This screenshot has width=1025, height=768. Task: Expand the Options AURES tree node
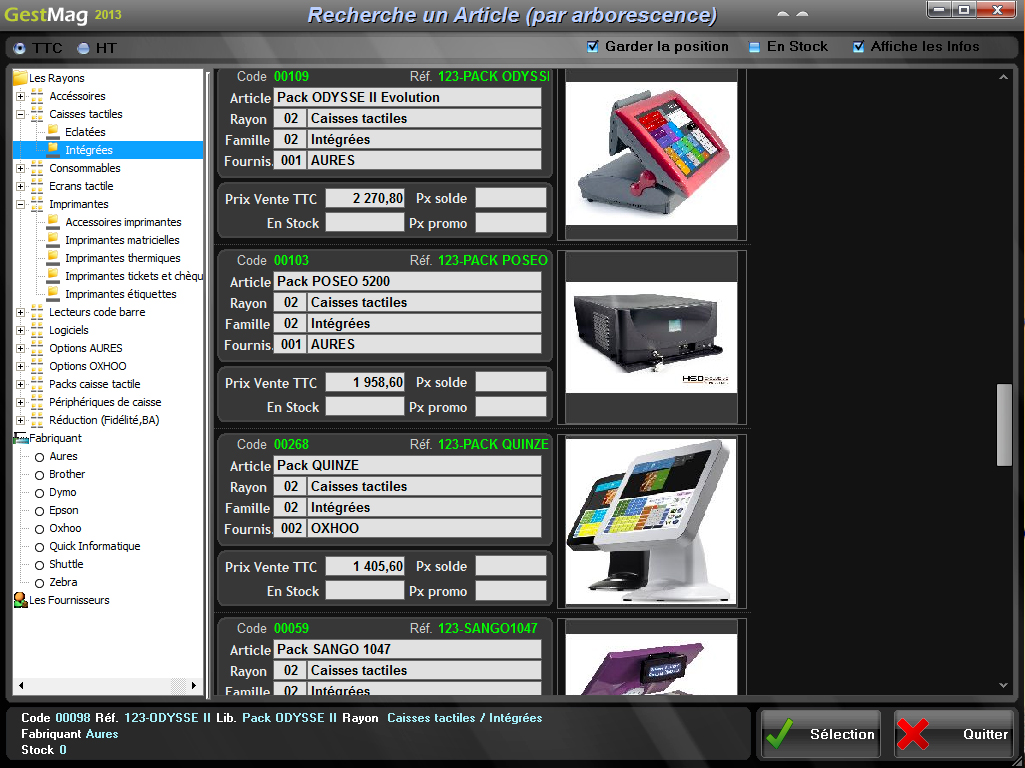20,348
